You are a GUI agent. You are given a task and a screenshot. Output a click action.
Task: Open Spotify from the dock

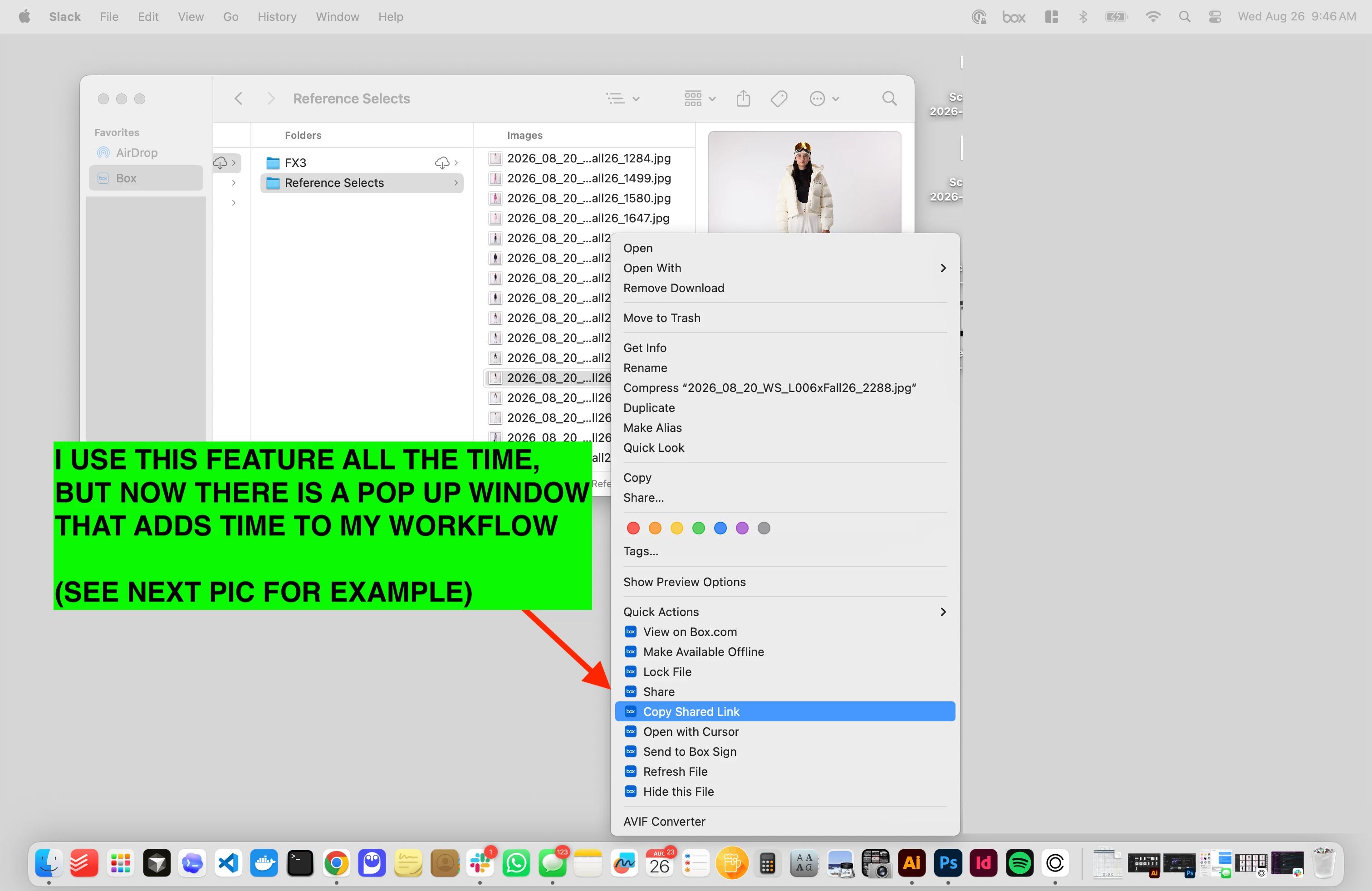tap(1019, 863)
